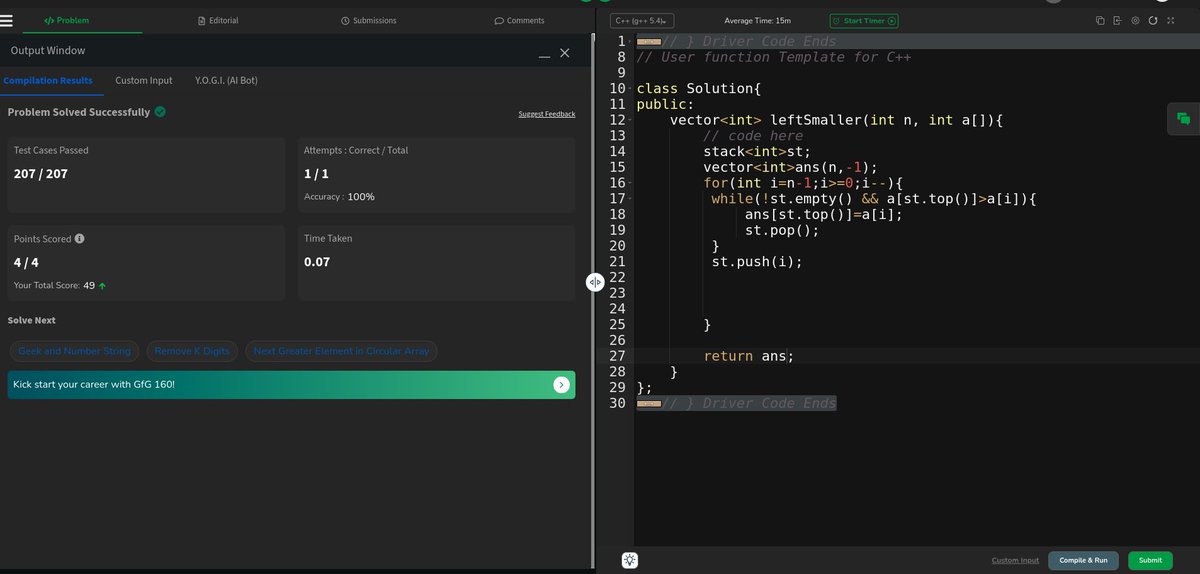Switch to the Problem tab

66,20
